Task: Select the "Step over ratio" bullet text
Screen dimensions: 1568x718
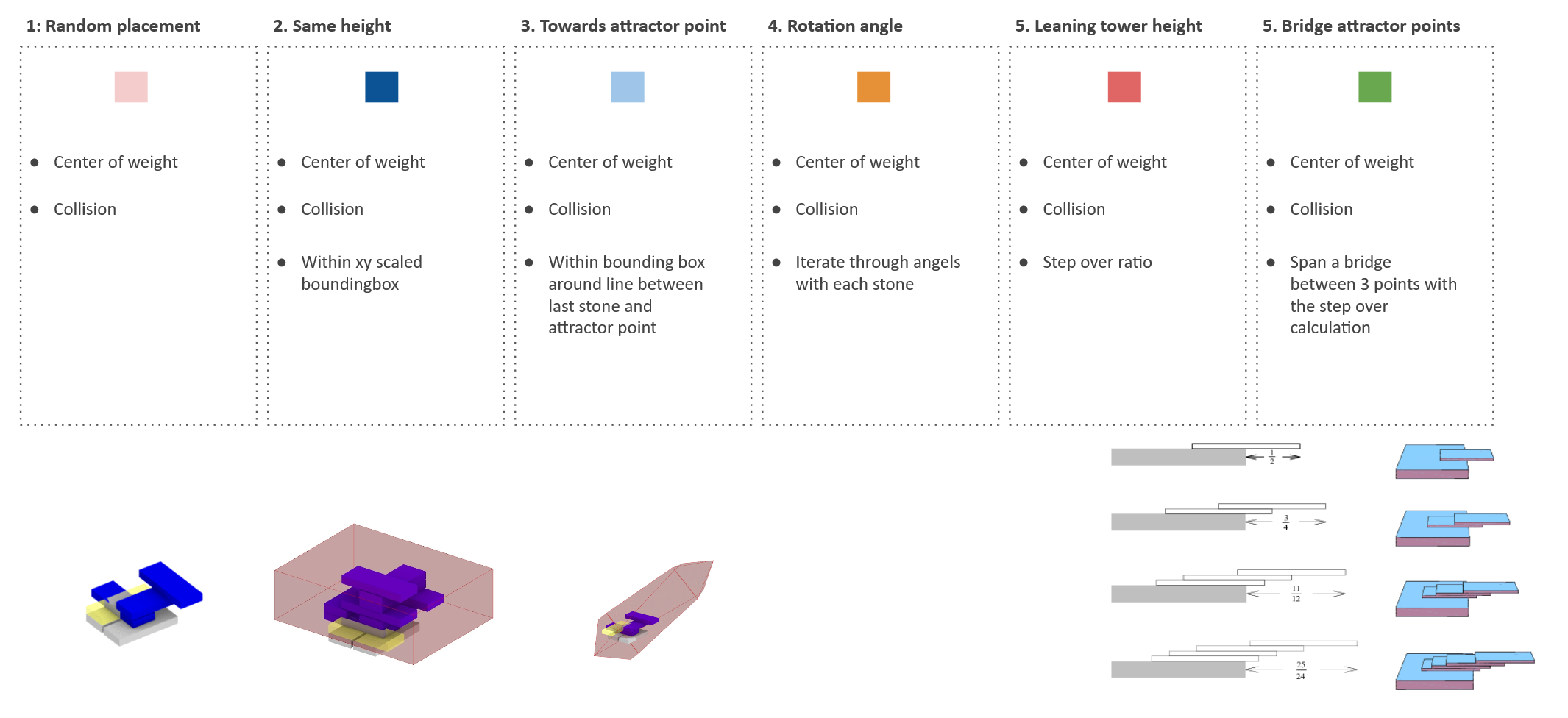Action: [1097, 263]
